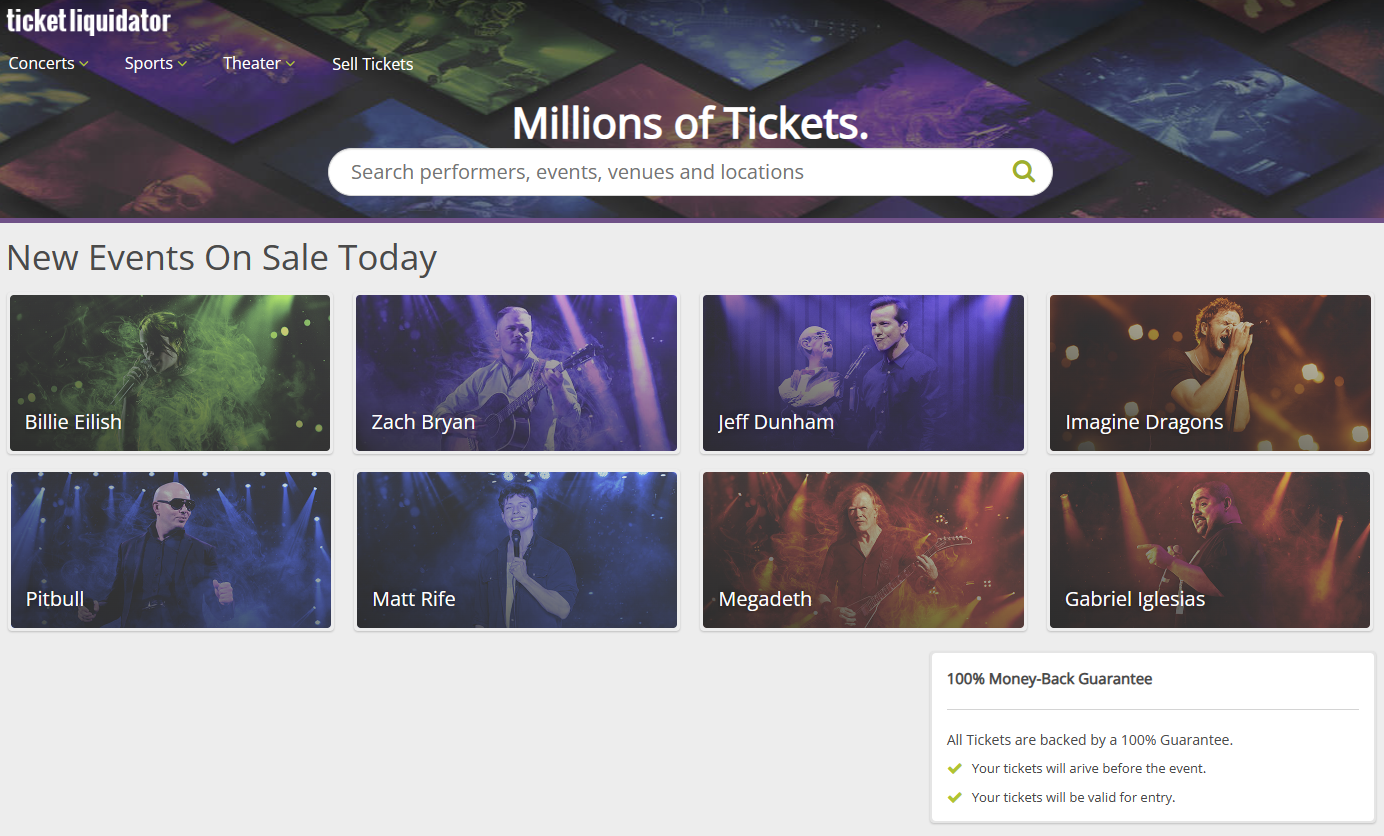Open the Sell Tickets link
Image resolution: width=1384 pixels, height=836 pixels.
[372, 64]
